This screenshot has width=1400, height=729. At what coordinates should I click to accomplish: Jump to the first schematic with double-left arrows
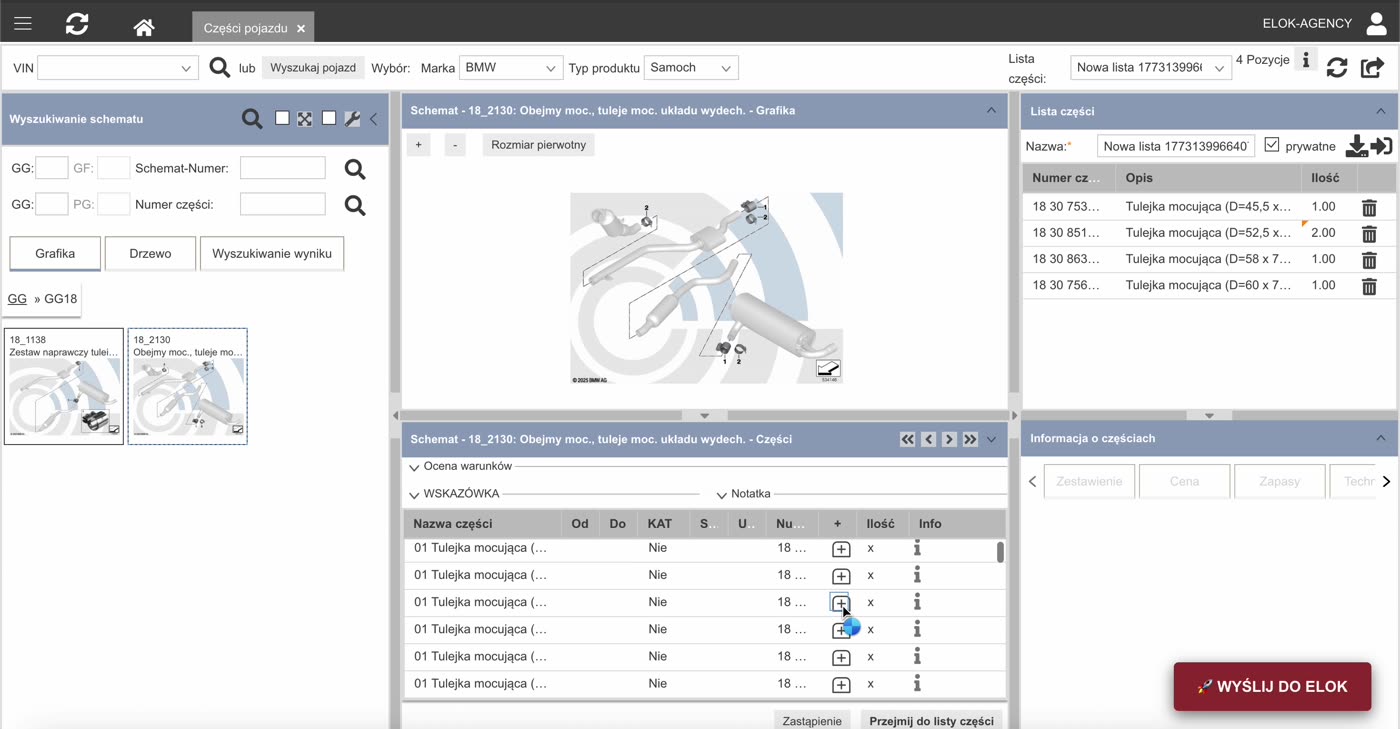[x=908, y=439]
